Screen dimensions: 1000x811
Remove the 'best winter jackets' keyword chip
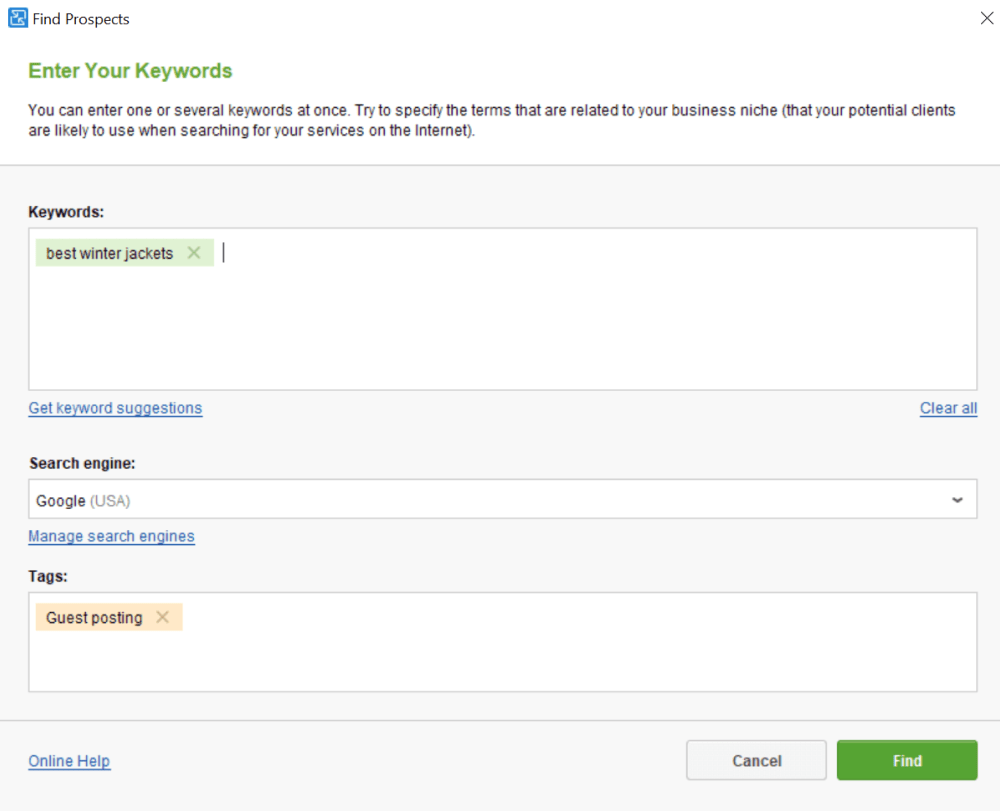coord(194,253)
